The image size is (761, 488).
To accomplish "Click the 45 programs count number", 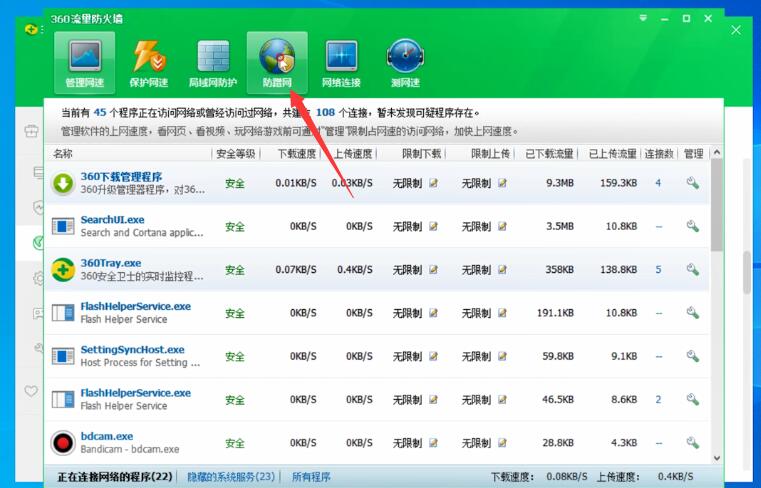I will pos(100,112).
